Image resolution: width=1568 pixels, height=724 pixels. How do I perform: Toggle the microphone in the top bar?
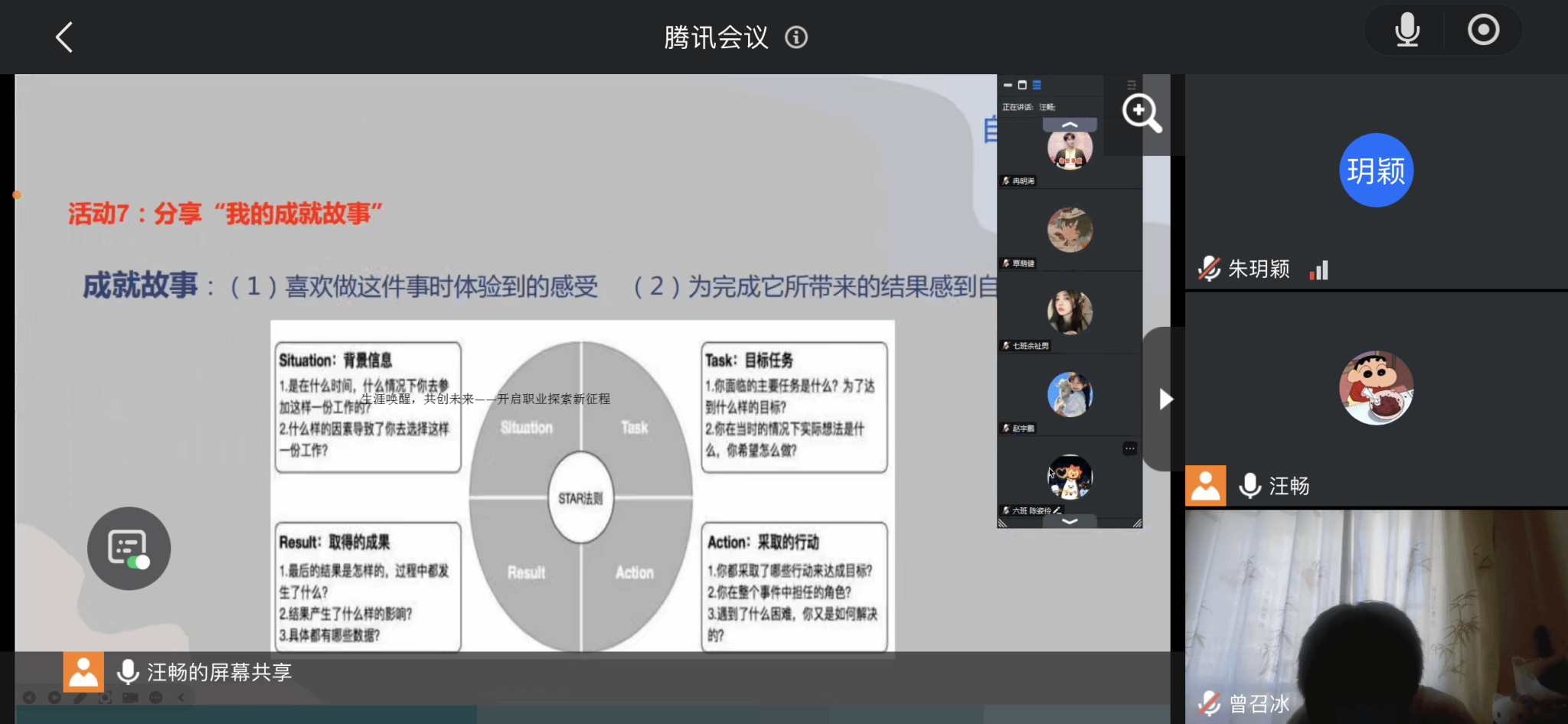pyautogui.click(x=1406, y=31)
